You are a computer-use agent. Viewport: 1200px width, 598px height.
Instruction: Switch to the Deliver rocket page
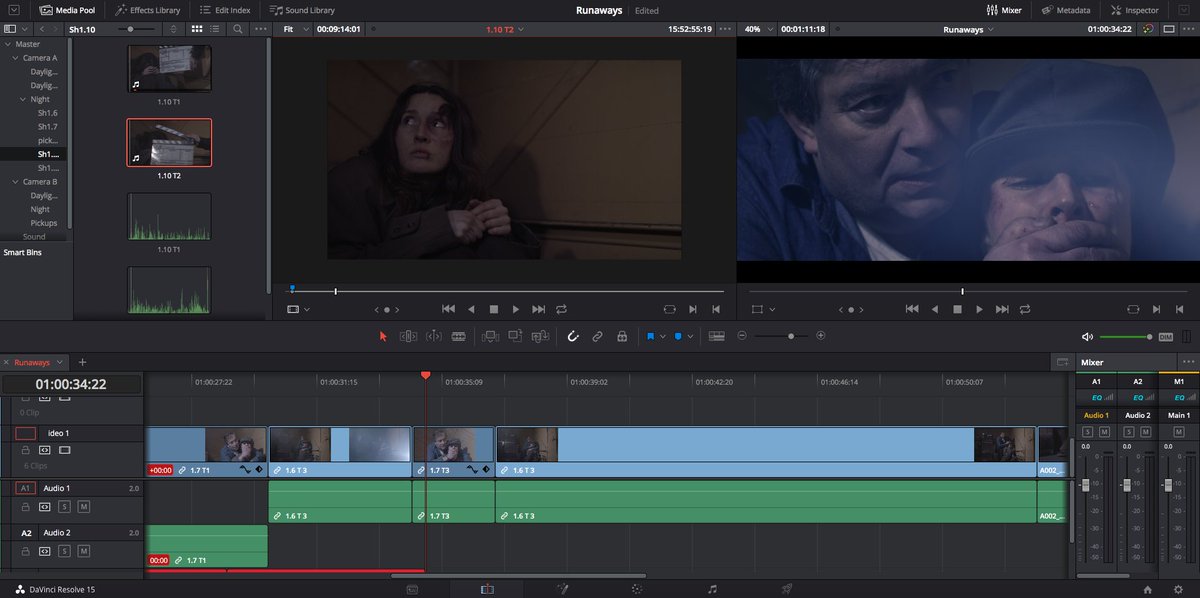[788, 589]
